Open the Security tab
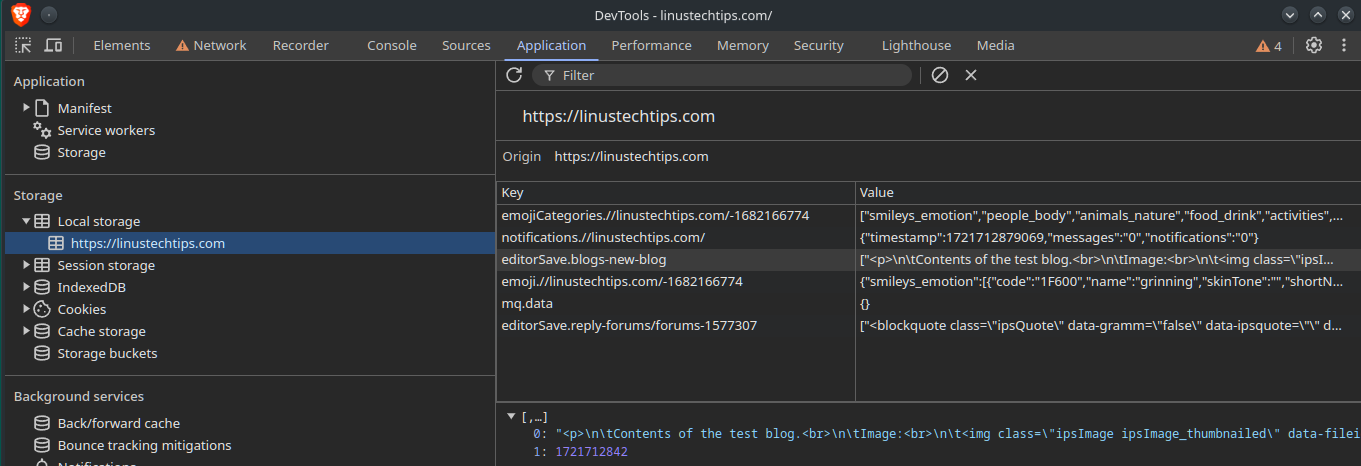 819,45
